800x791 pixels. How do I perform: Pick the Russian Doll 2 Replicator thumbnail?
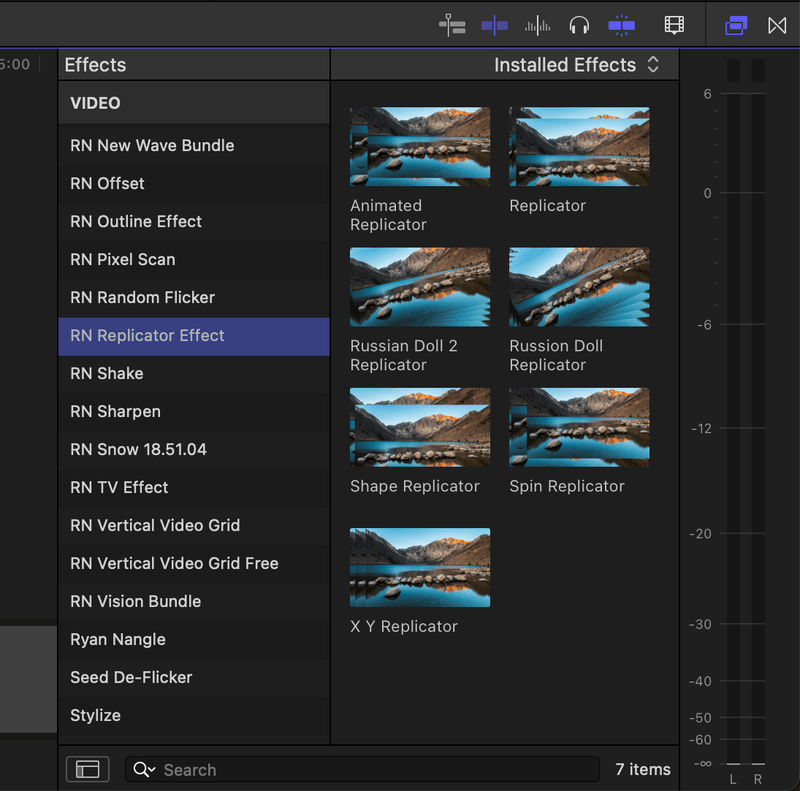pos(420,287)
